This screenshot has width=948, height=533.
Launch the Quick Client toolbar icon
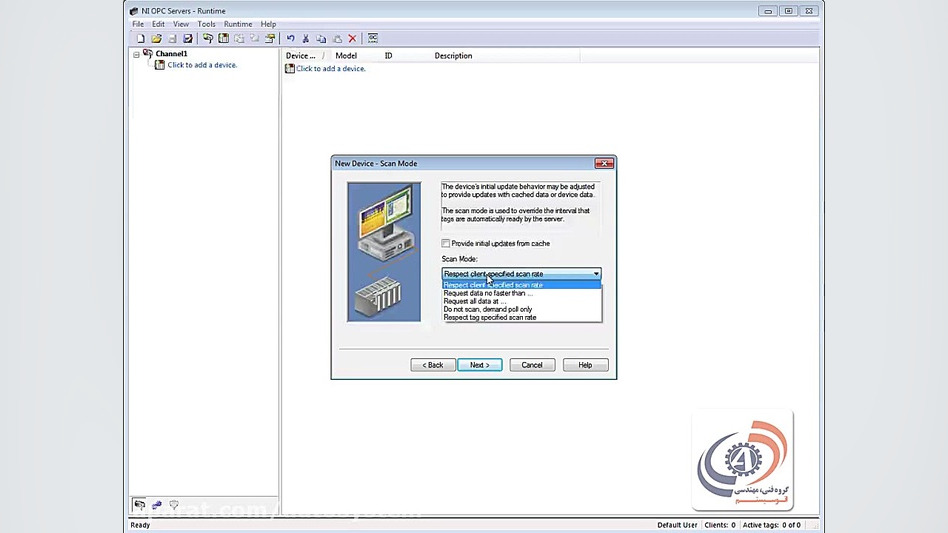[x=373, y=39]
